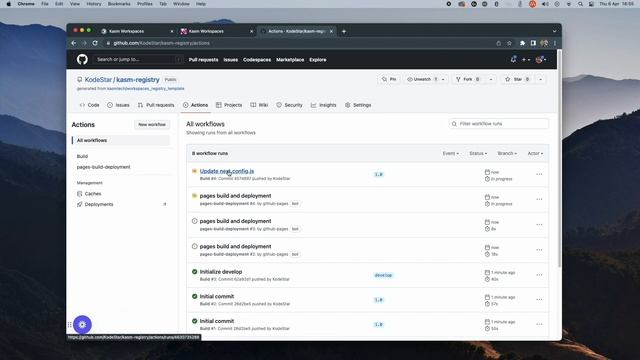Open the repository Settings tab
This screenshot has height=360, width=640.
[x=358, y=105]
